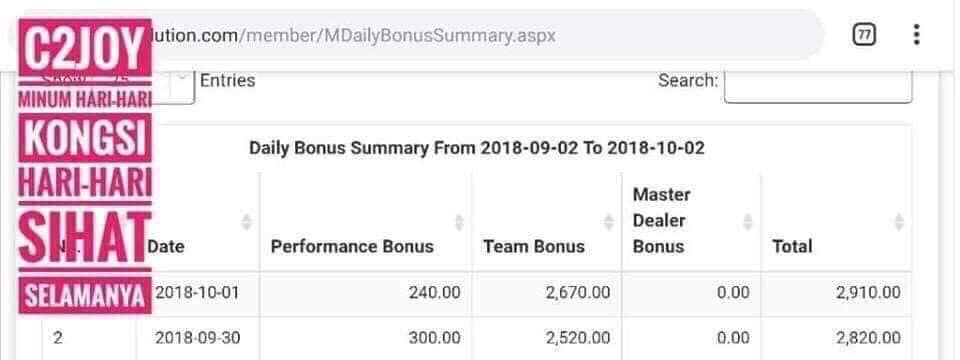Select the Total column header

point(792,246)
